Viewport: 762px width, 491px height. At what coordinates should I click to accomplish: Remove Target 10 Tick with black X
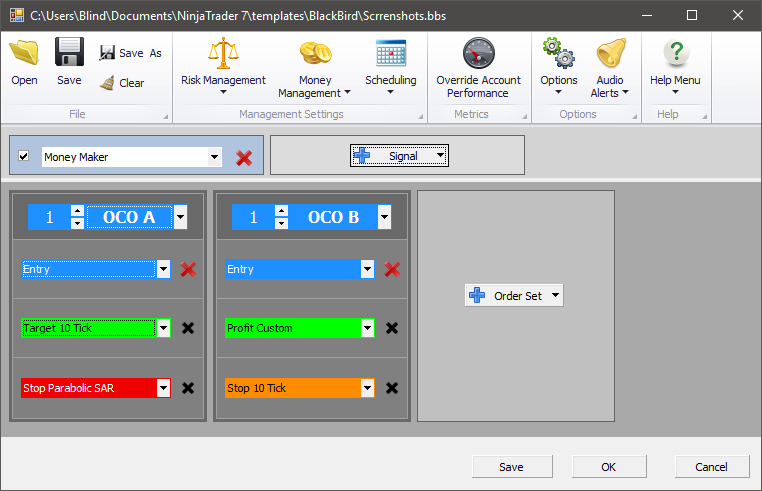click(188, 328)
